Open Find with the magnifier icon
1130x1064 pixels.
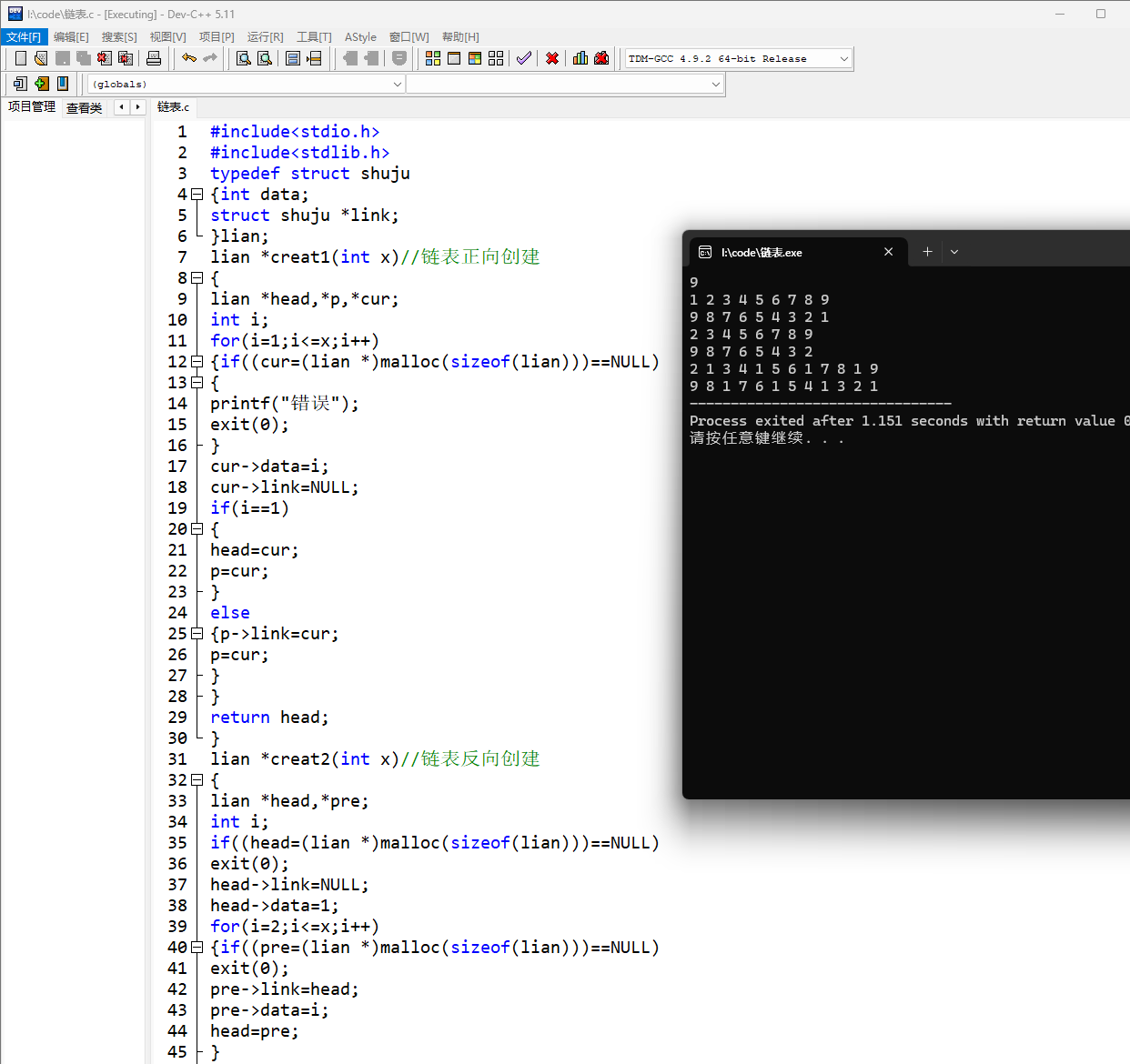pyautogui.click(x=244, y=58)
